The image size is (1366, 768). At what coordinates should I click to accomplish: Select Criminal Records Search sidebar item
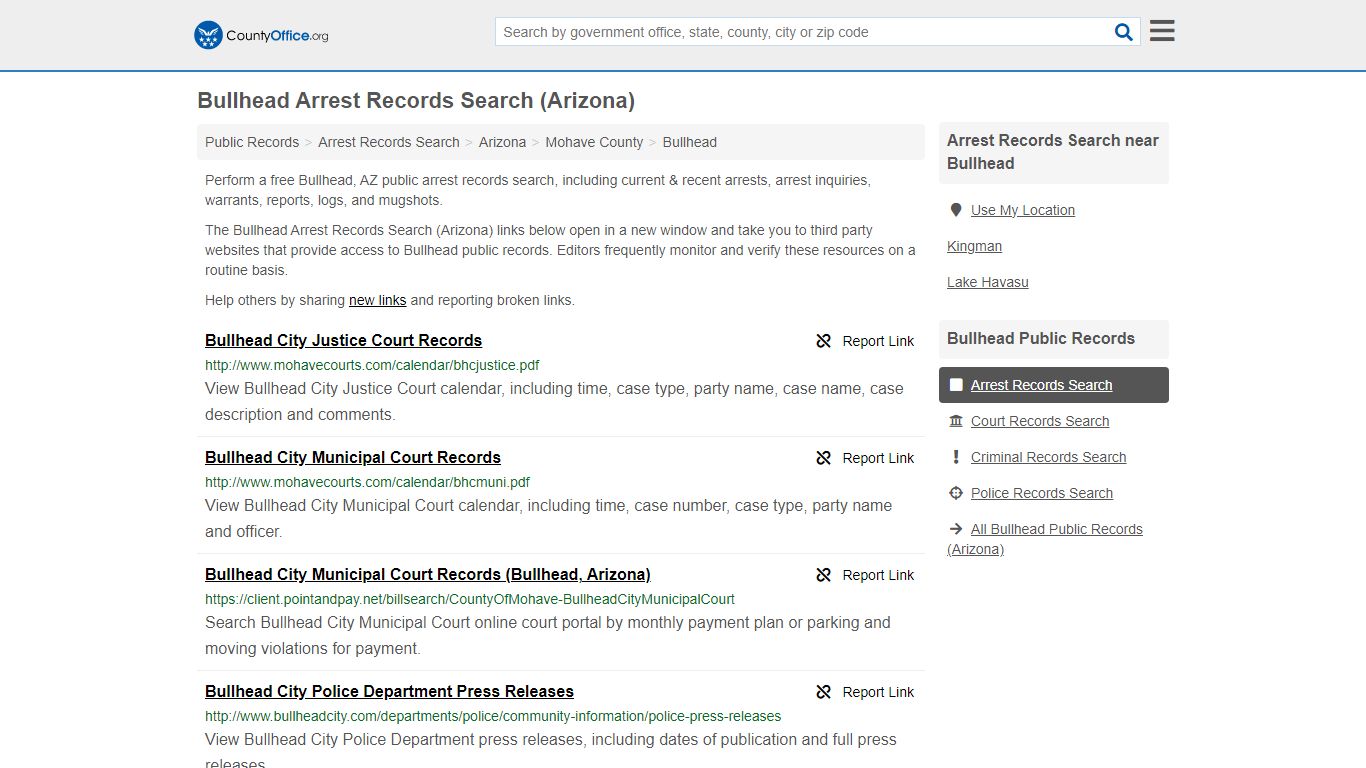click(x=1048, y=457)
